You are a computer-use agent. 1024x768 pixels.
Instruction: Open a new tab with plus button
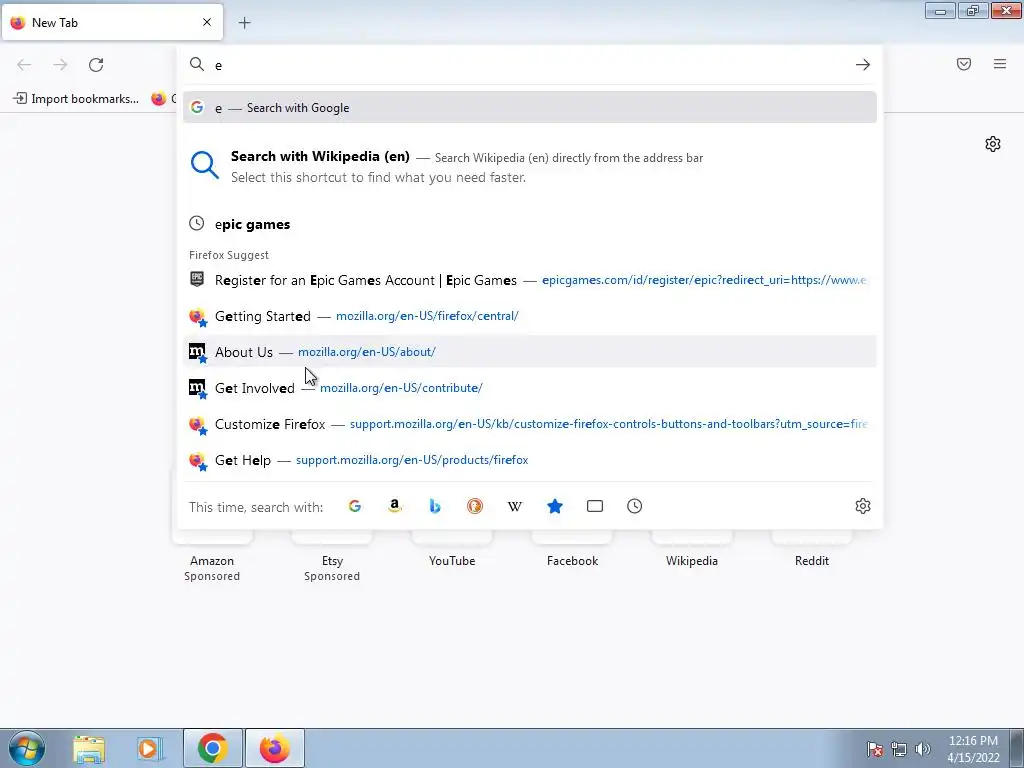click(244, 23)
